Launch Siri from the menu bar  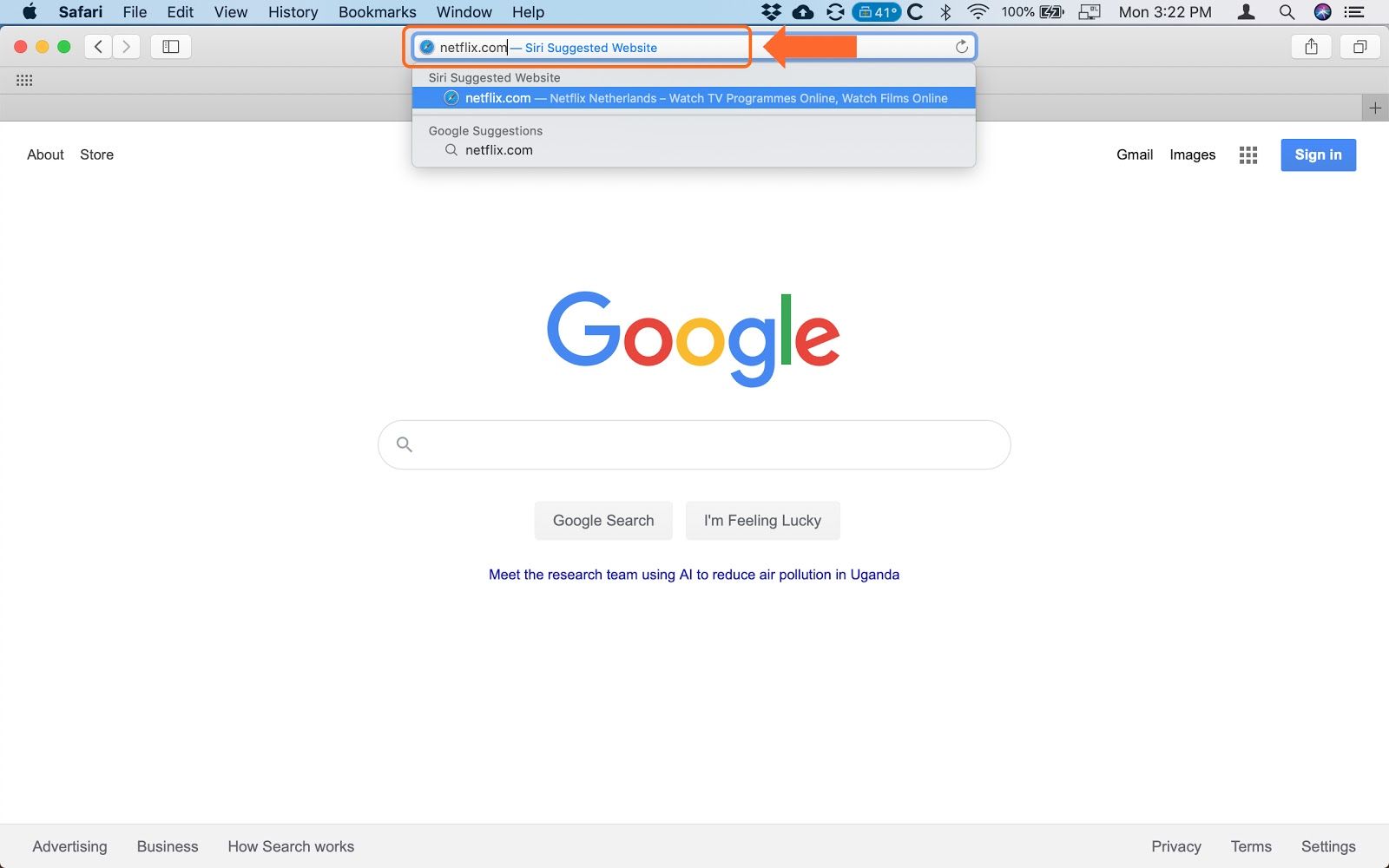(1323, 12)
